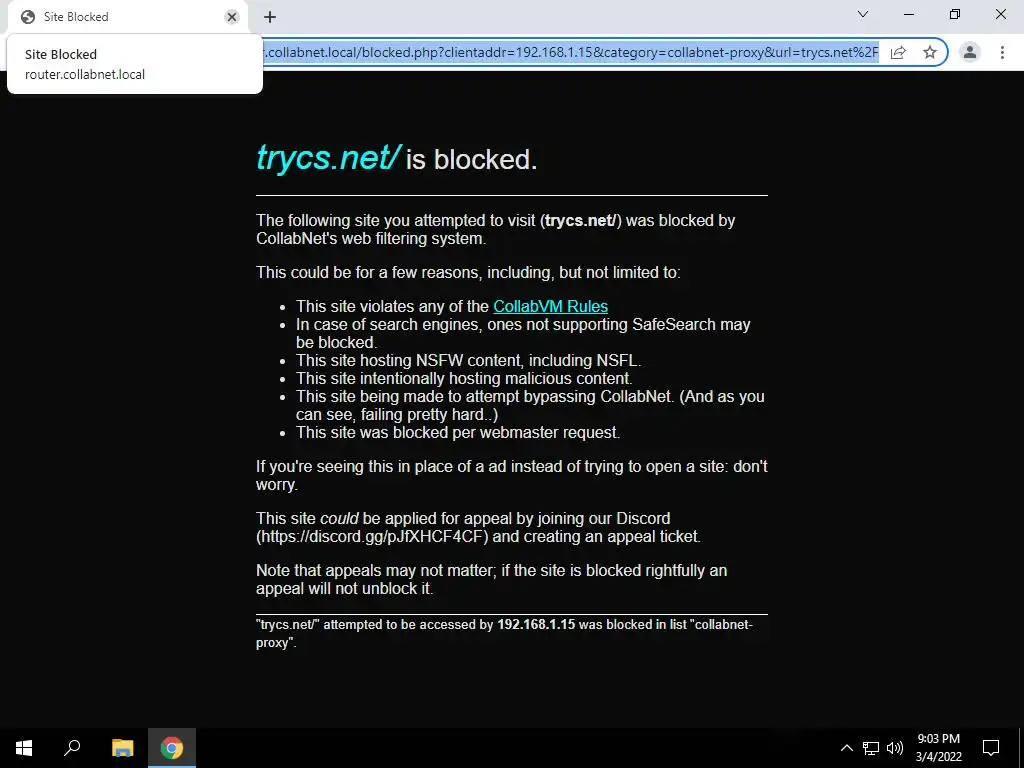The image size is (1024, 768).
Task: Click the address bar URL field
Action: [571, 52]
